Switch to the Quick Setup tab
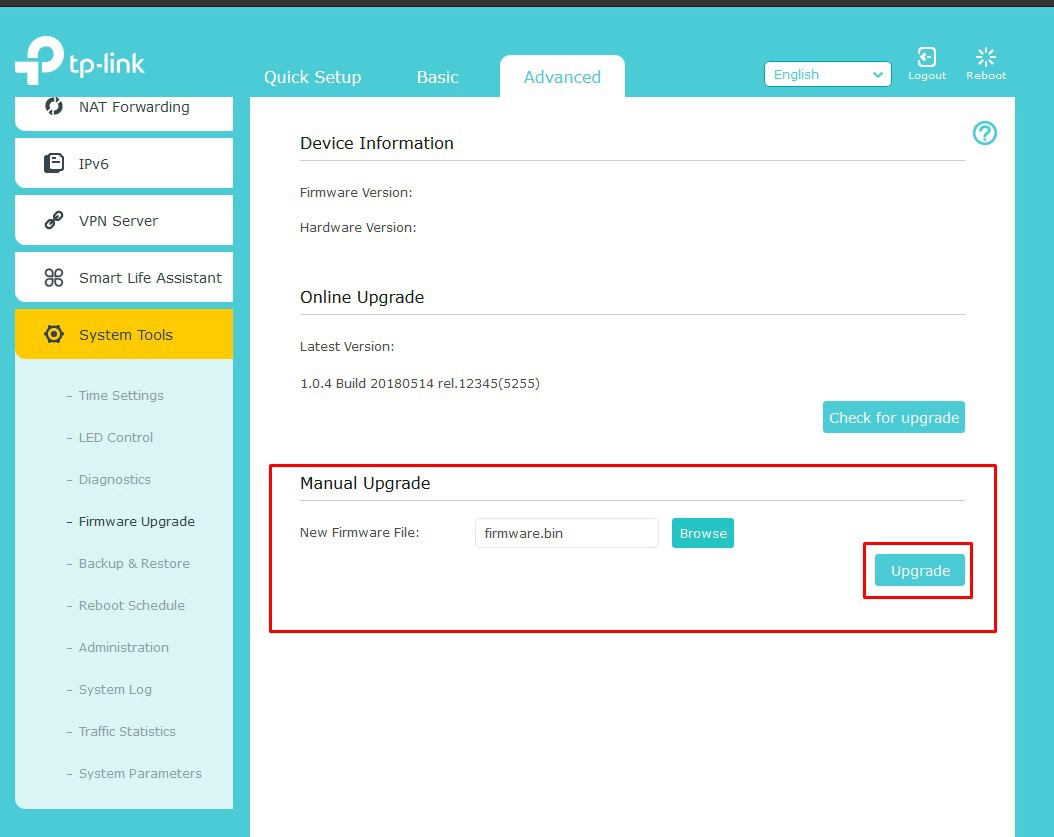The width and height of the screenshot is (1054, 837). point(312,77)
